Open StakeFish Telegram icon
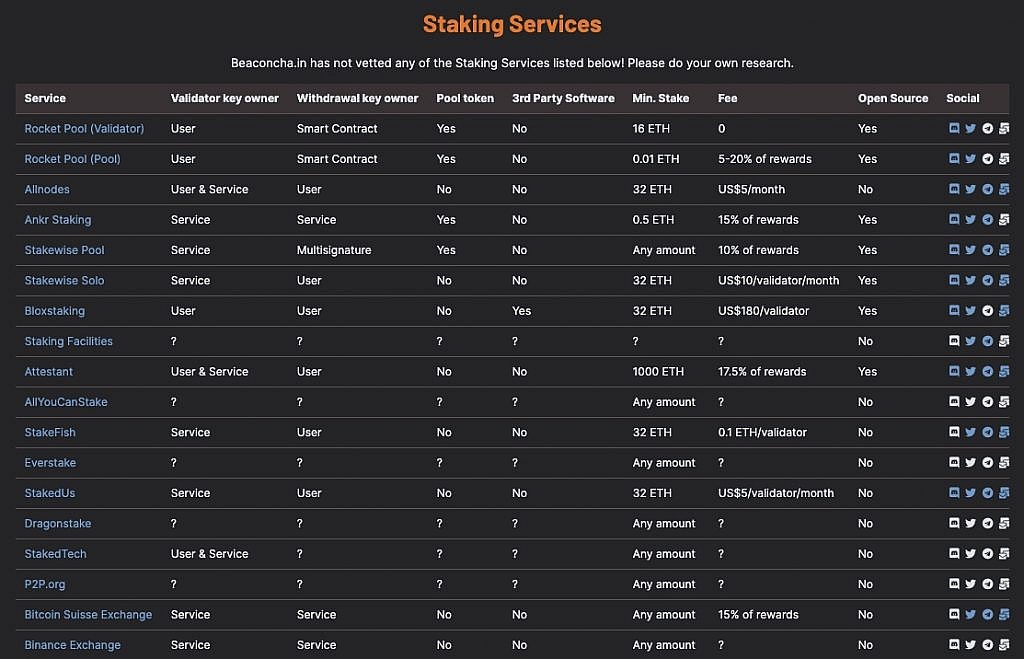The width and height of the screenshot is (1024, 659). [987, 433]
